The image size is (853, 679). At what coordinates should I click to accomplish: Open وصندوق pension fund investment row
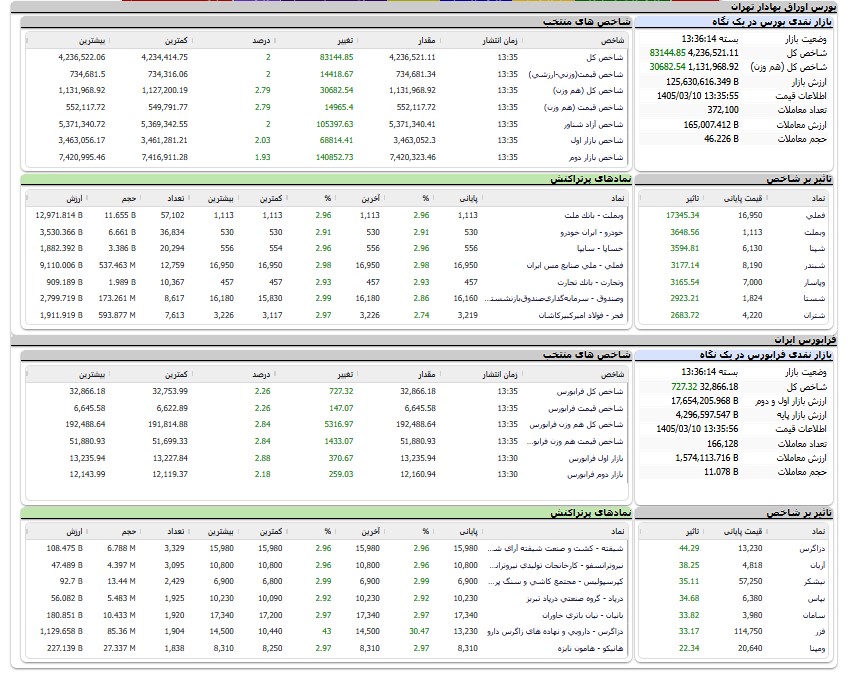tap(554, 299)
